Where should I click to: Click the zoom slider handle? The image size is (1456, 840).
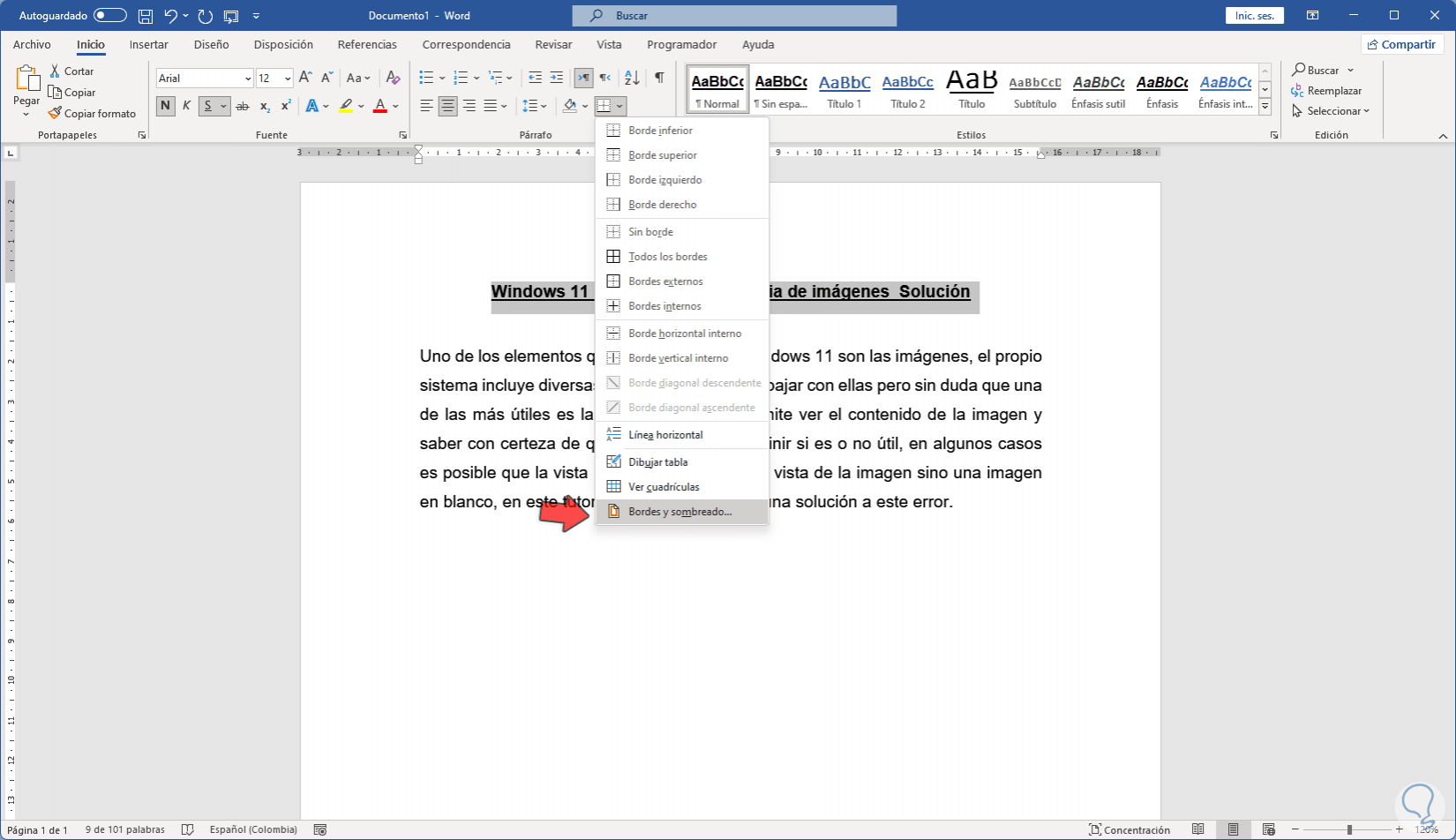(1349, 829)
